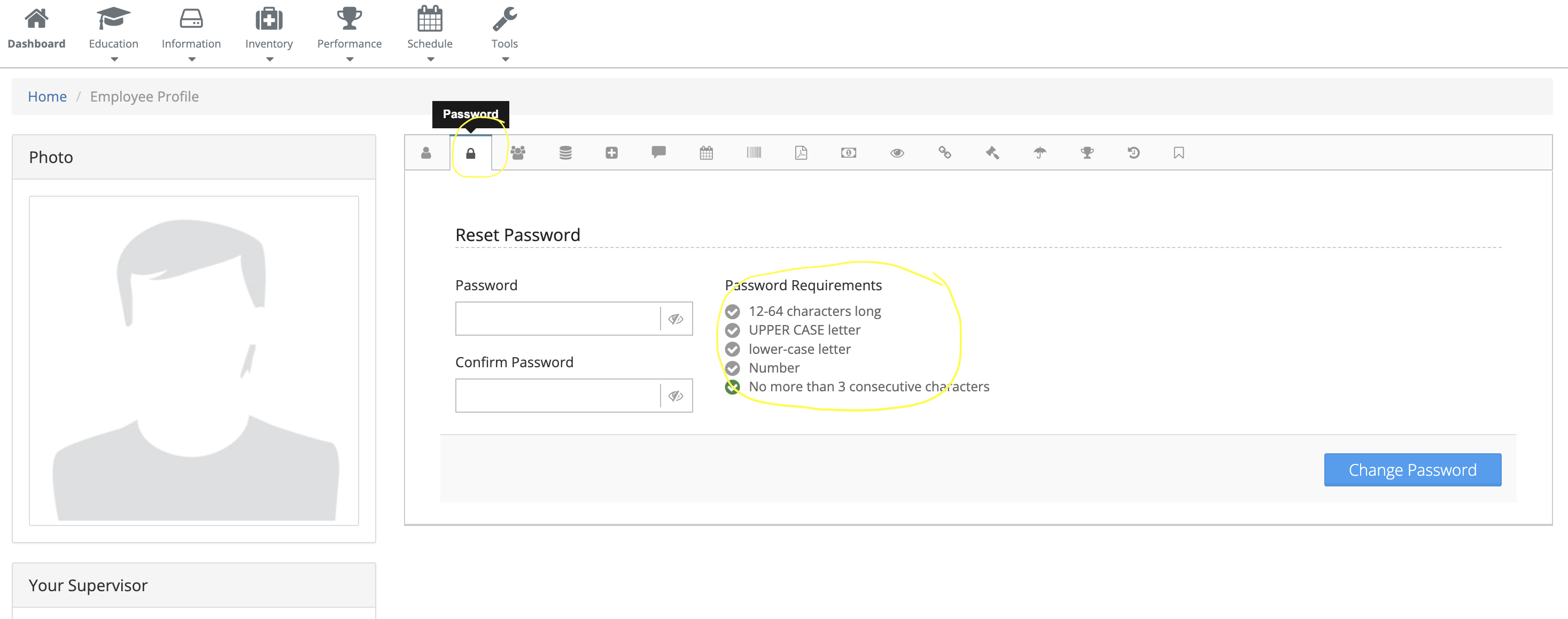The height and width of the screenshot is (619, 1568).
Task: Open the user profile tab icon
Action: click(426, 153)
